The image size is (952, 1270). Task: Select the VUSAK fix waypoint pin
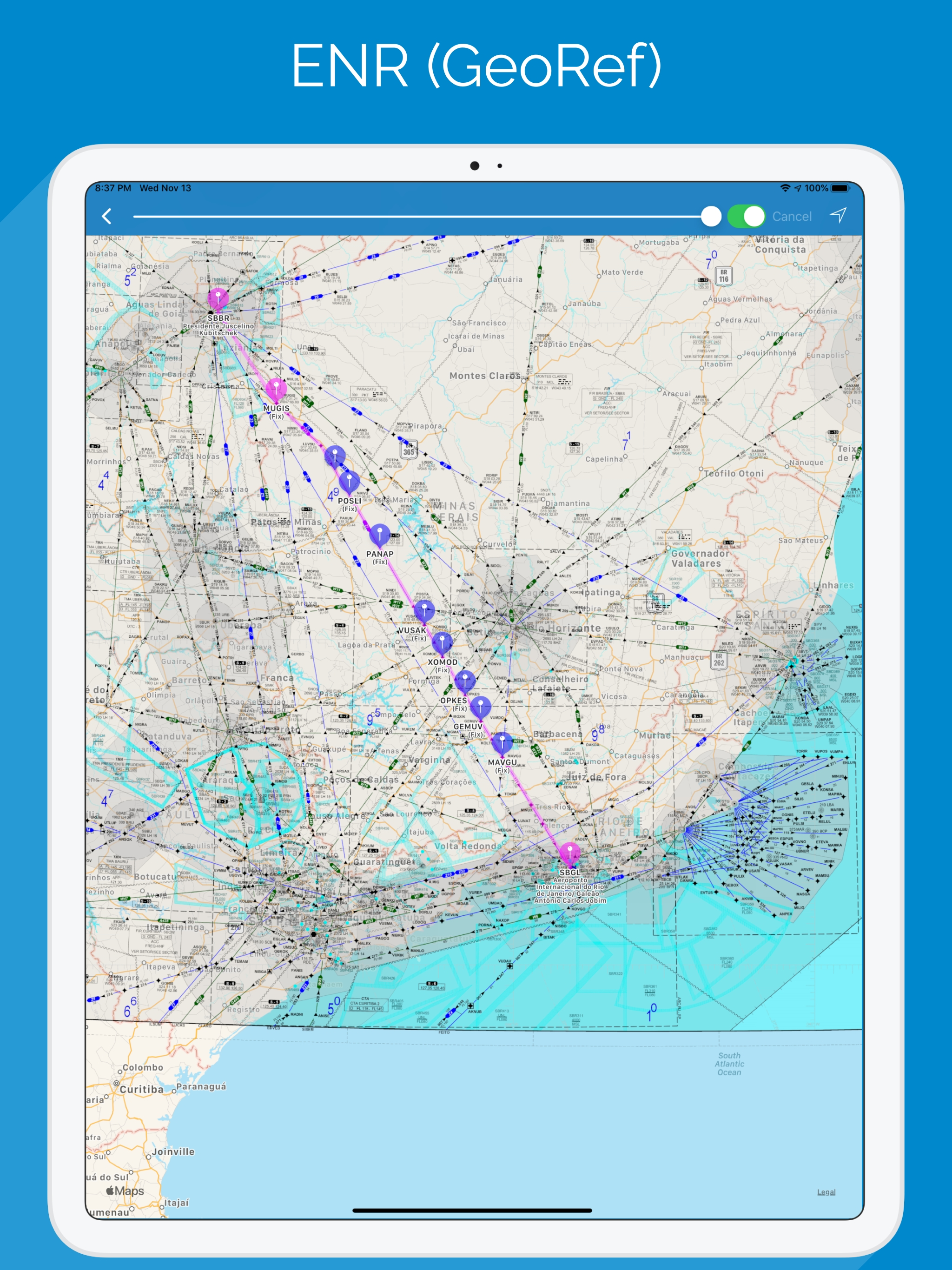pos(424,611)
